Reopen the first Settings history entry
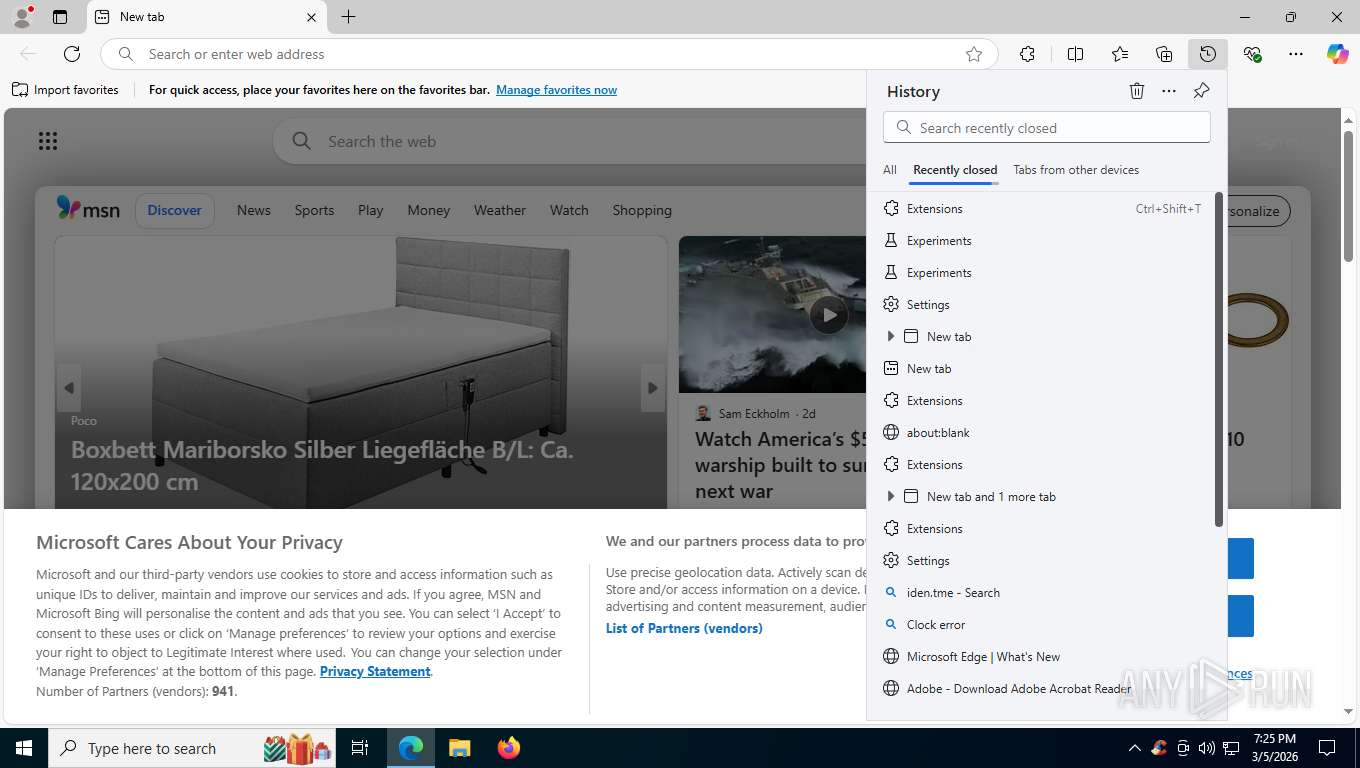Screen dimensions: 1360x768 click(x=1042, y=305)
